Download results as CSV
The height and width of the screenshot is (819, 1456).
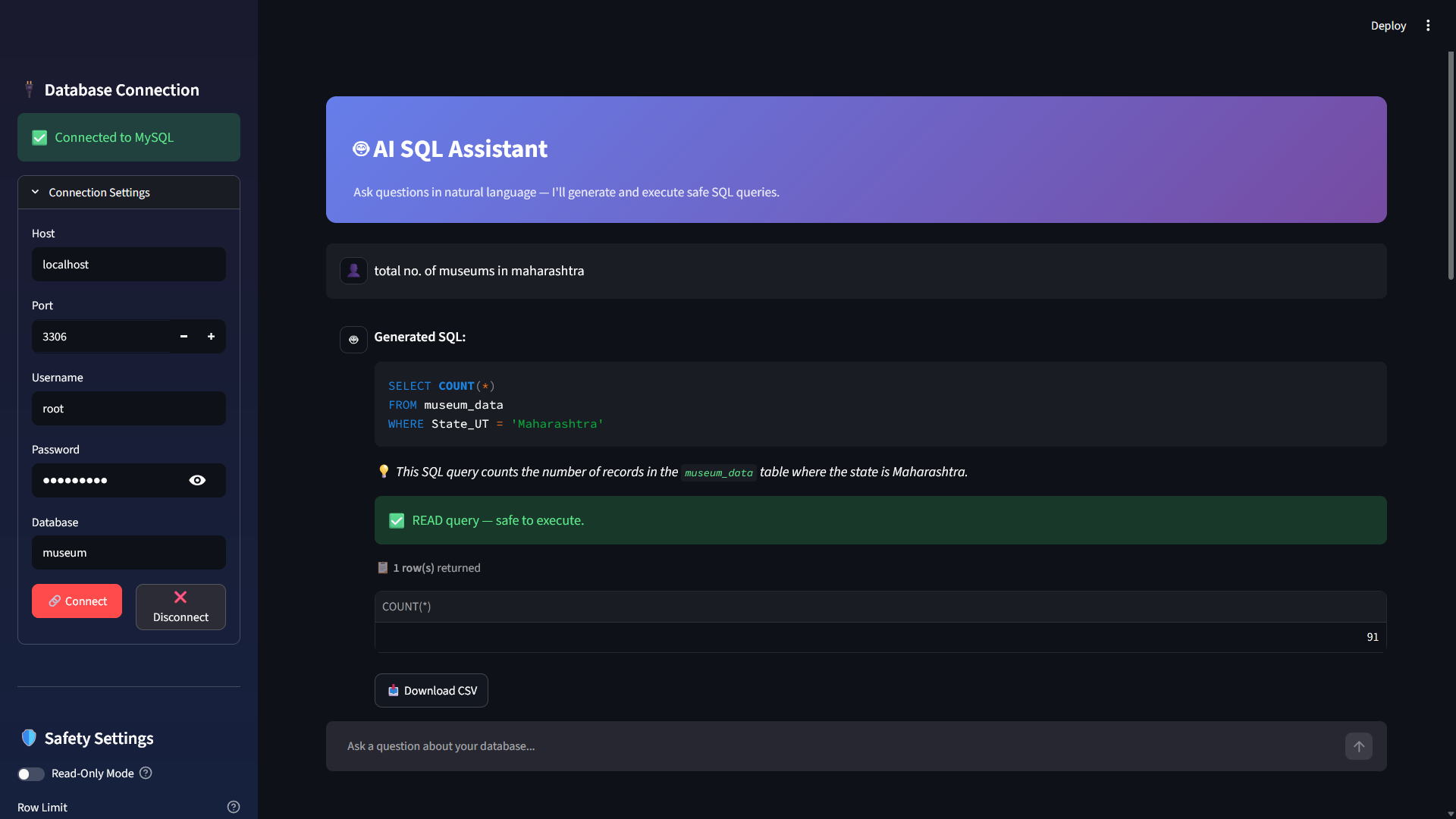[x=431, y=691]
